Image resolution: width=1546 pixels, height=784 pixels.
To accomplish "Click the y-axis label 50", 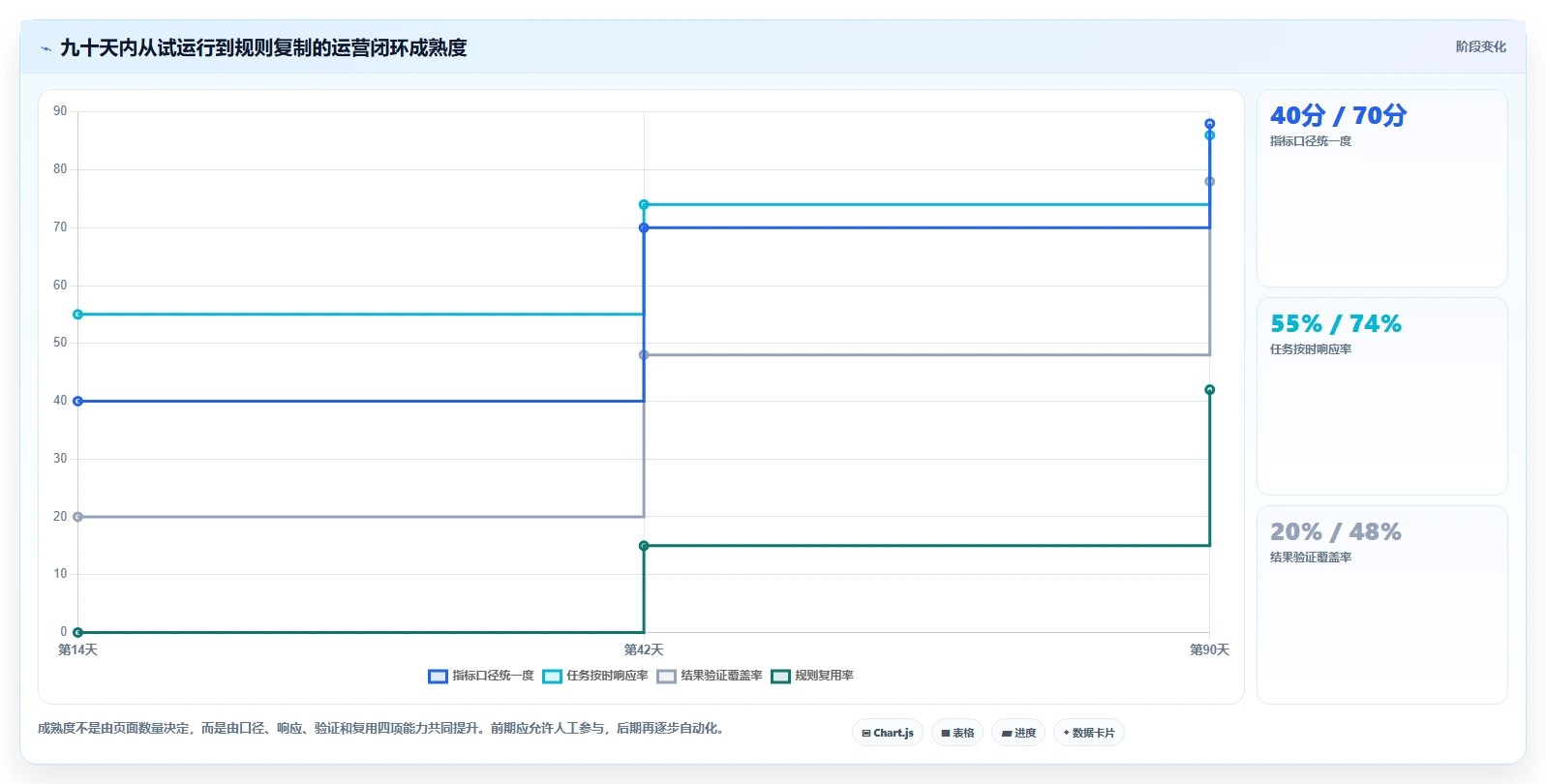I will click(x=60, y=343).
